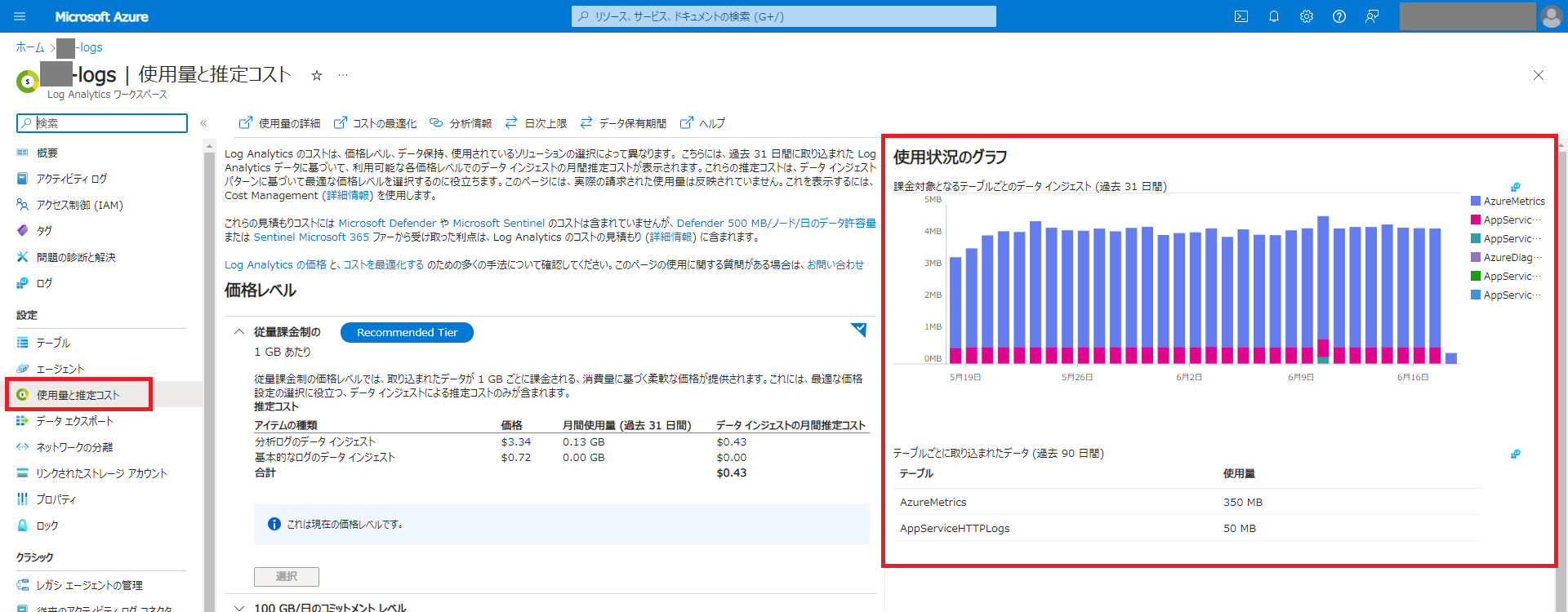Open the Sentinel Microsoft 365 link
1568x612 pixels.
(311, 237)
